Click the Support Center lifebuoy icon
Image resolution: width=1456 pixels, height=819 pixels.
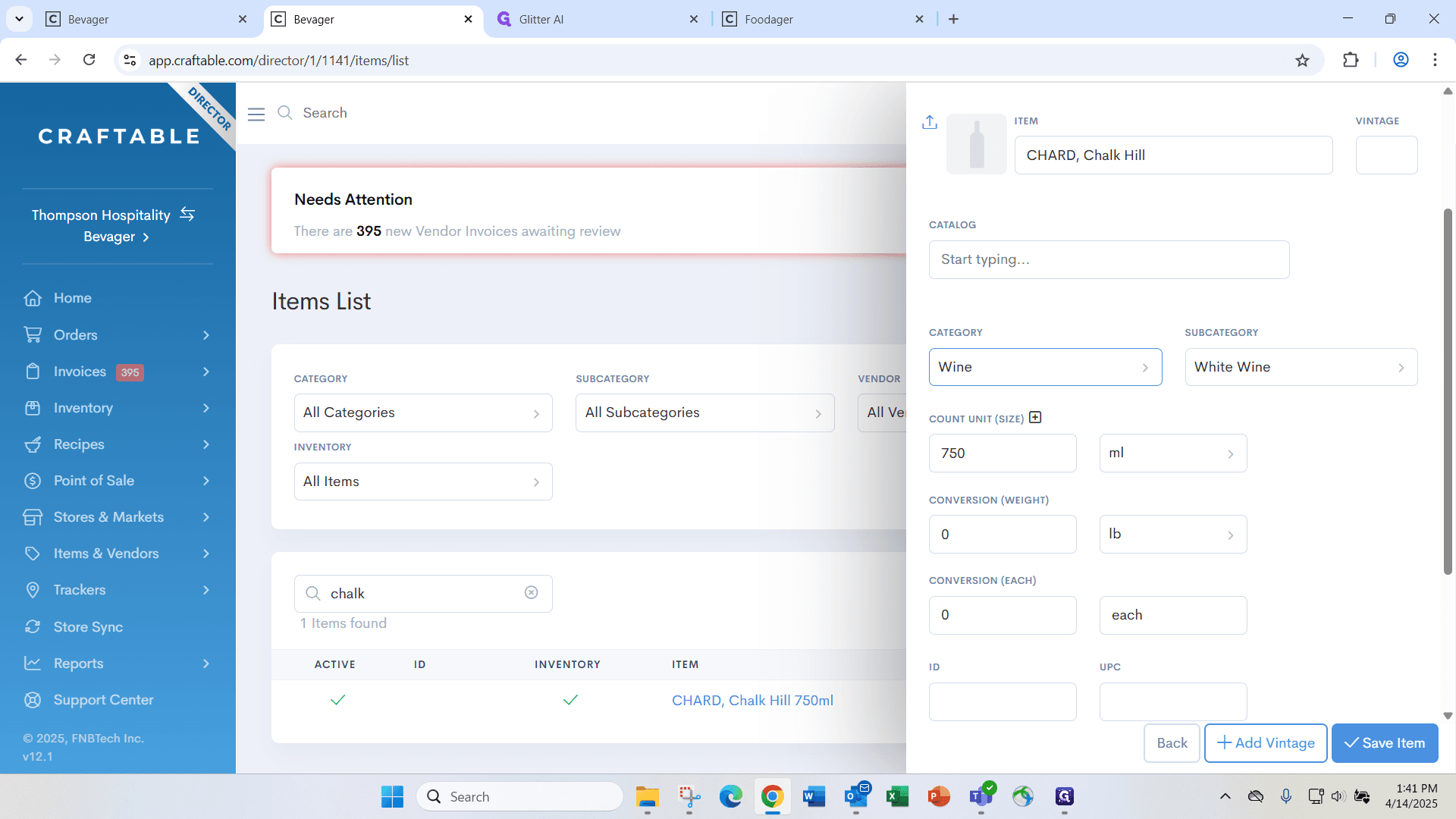point(33,700)
